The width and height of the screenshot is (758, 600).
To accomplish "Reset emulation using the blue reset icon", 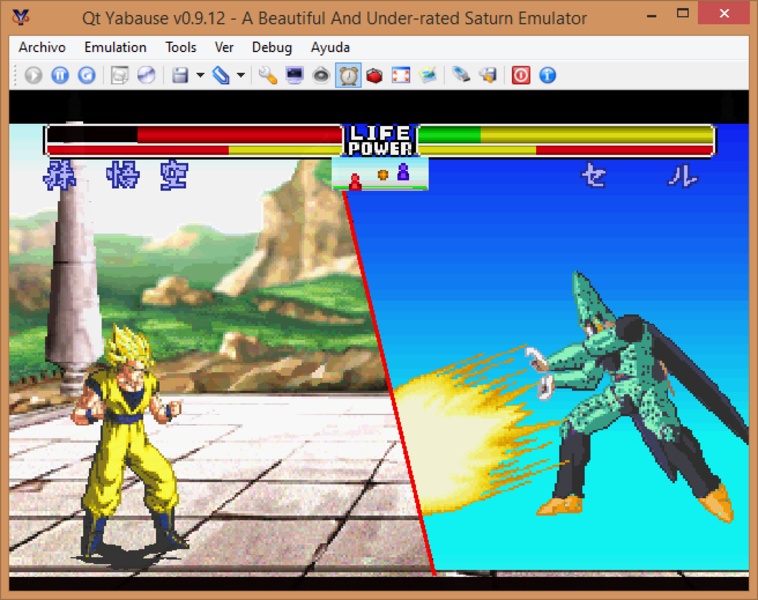I will (87, 75).
